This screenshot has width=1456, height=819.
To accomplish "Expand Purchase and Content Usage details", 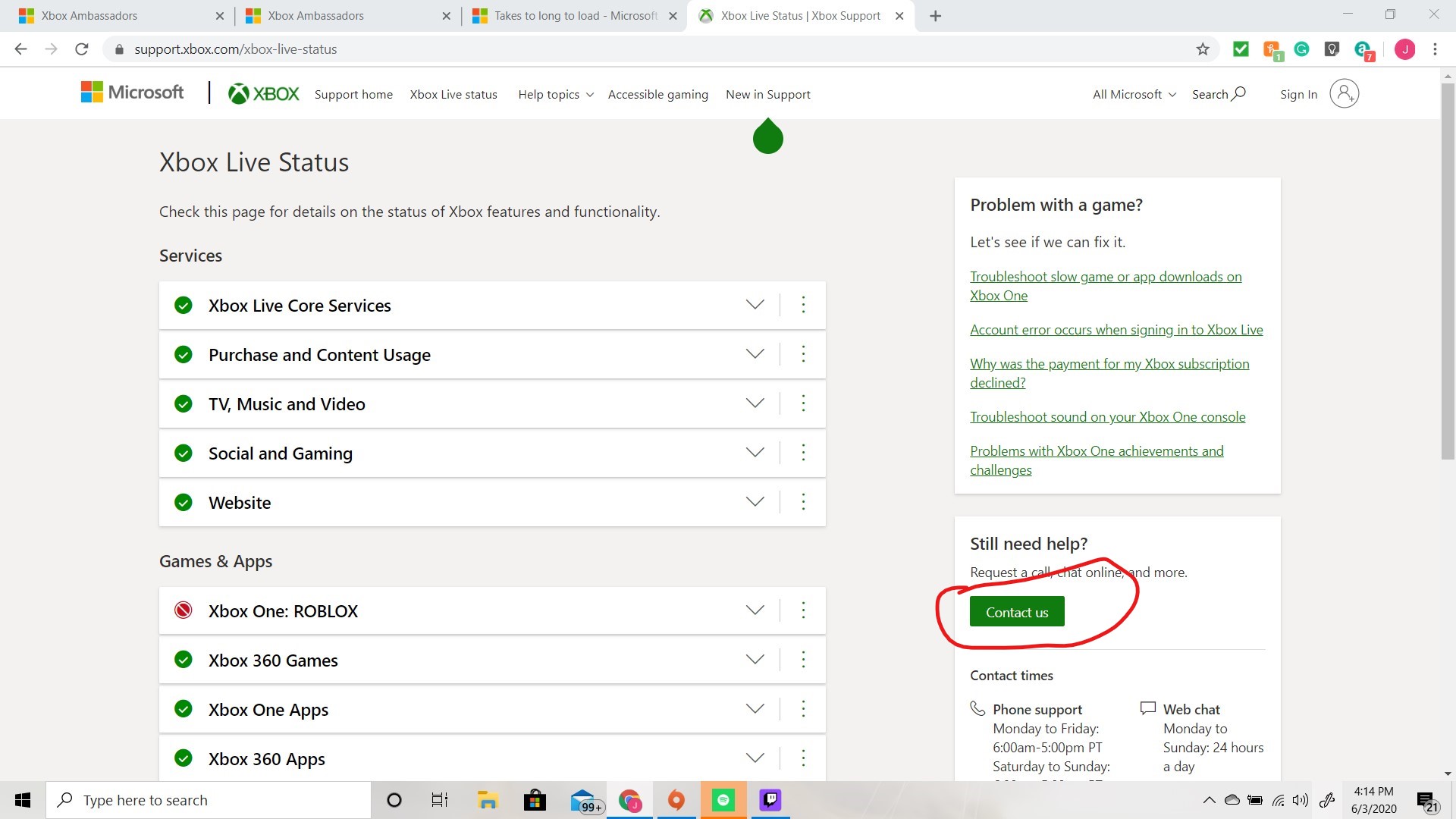I will click(x=755, y=354).
